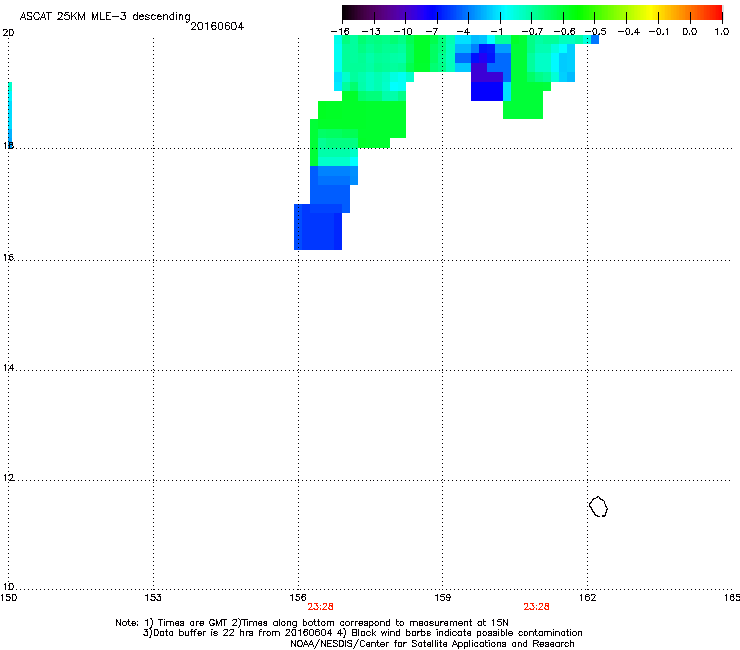This screenshot has width=740, height=650.
Task: Click the '-0.6' color bar label
Action: coord(564,32)
